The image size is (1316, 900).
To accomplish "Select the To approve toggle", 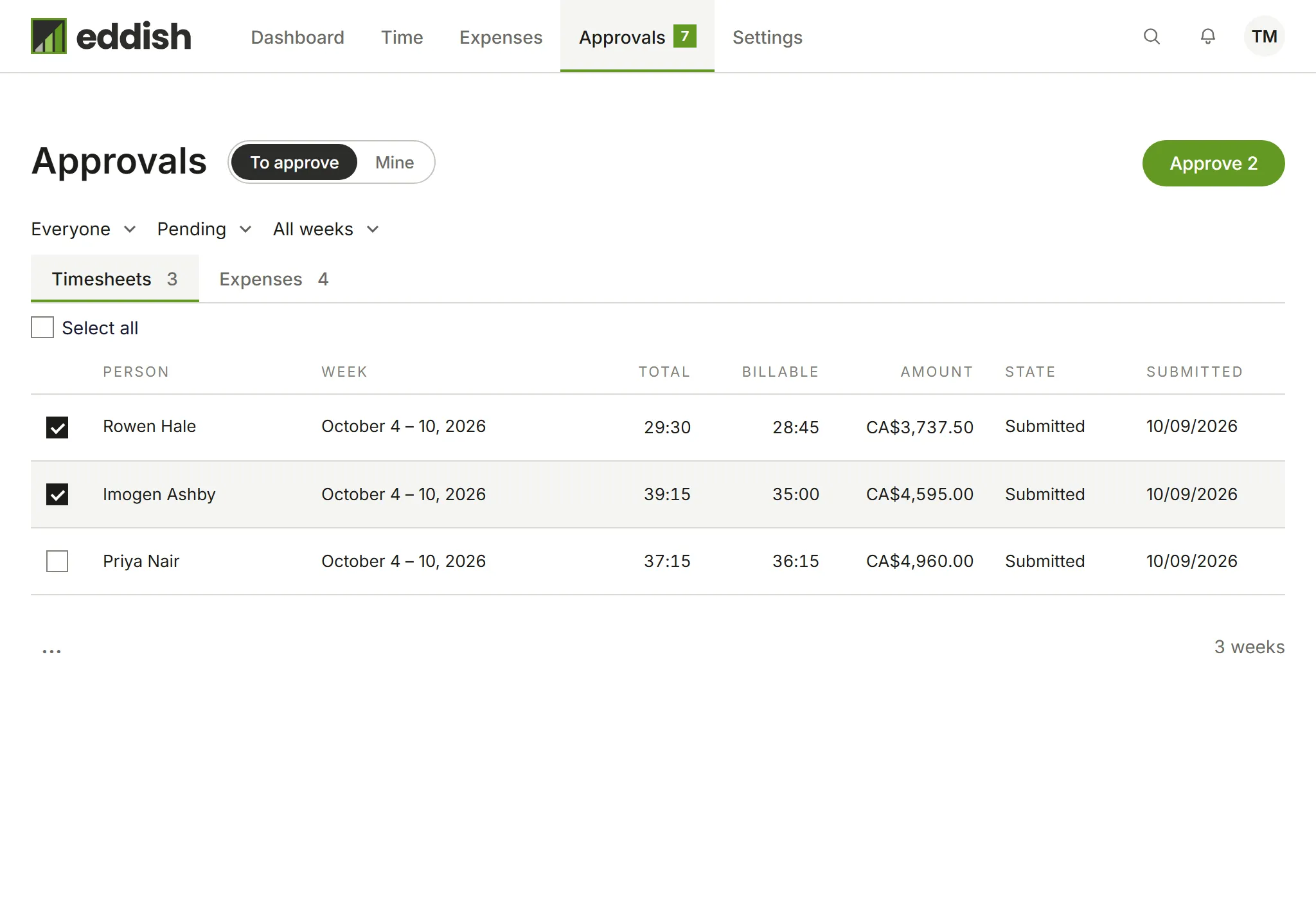I will [294, 163].
